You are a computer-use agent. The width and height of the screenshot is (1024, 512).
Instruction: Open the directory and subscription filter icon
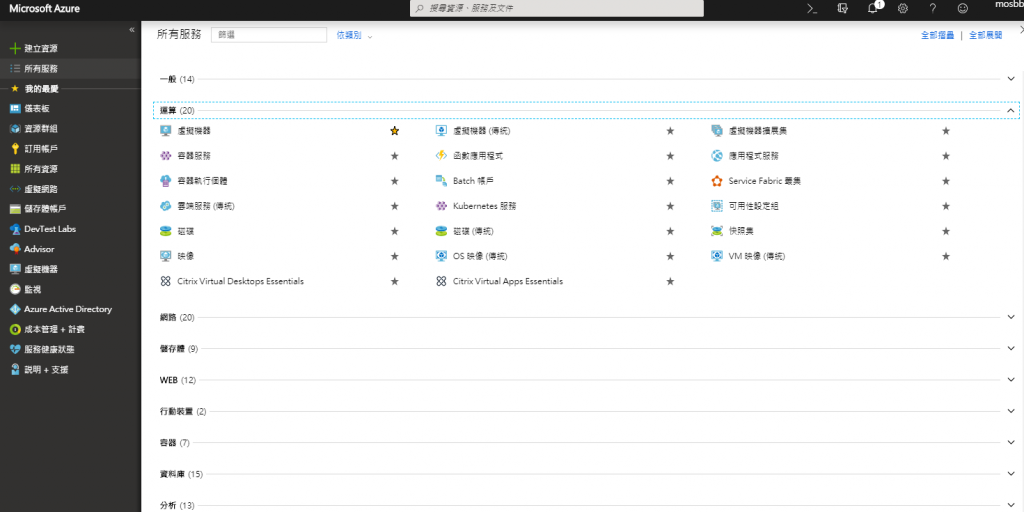(842, 8)
